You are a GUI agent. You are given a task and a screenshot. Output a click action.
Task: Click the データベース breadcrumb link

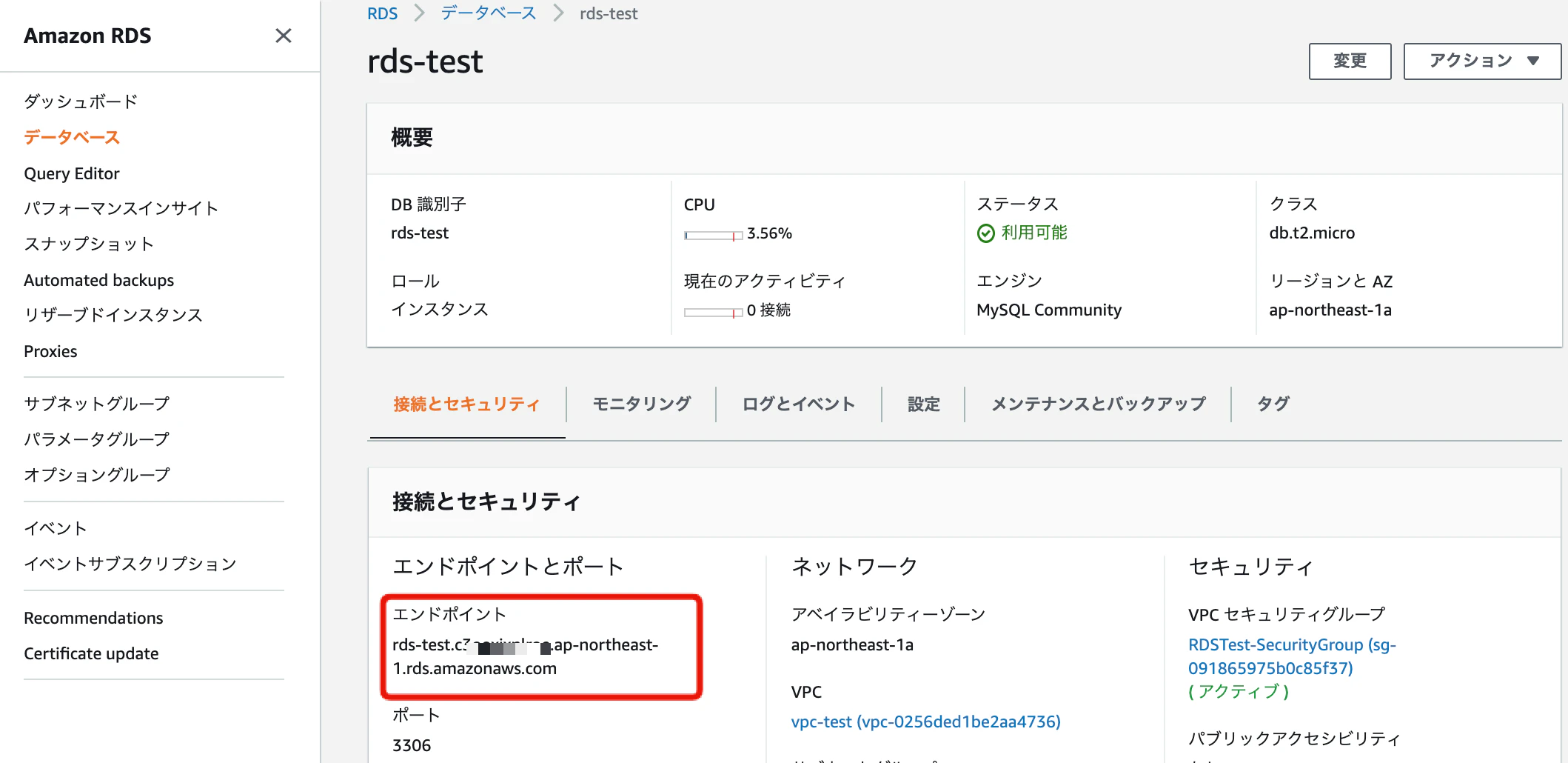click(489, 13)
